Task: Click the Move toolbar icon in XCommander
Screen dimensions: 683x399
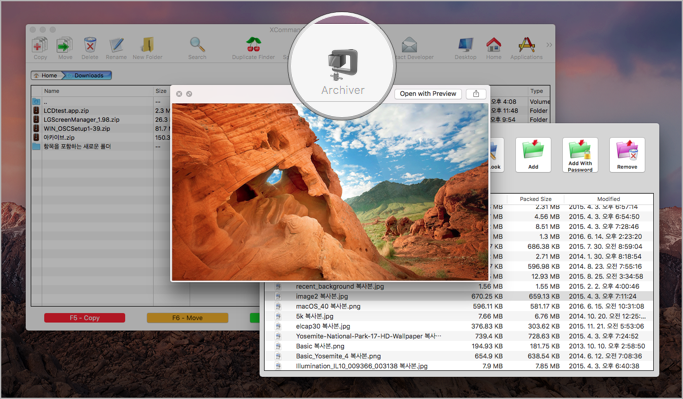Action: pyautogui.click(x=65, y=45)
